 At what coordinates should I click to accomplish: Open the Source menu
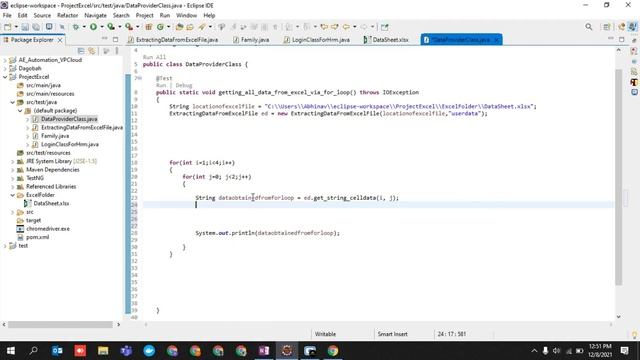[x=42, y=16]
